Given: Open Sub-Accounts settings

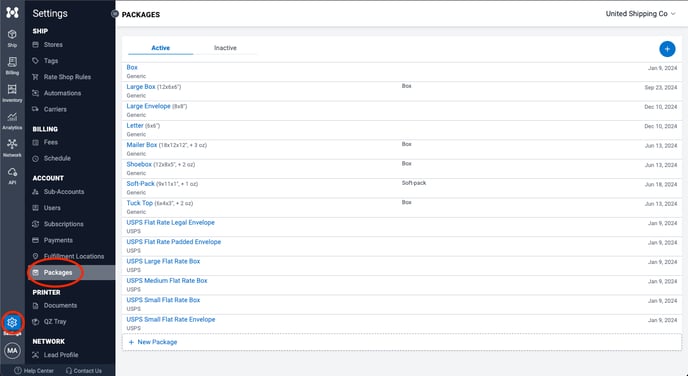Looking at the screenshot, I should click(64, 192).
